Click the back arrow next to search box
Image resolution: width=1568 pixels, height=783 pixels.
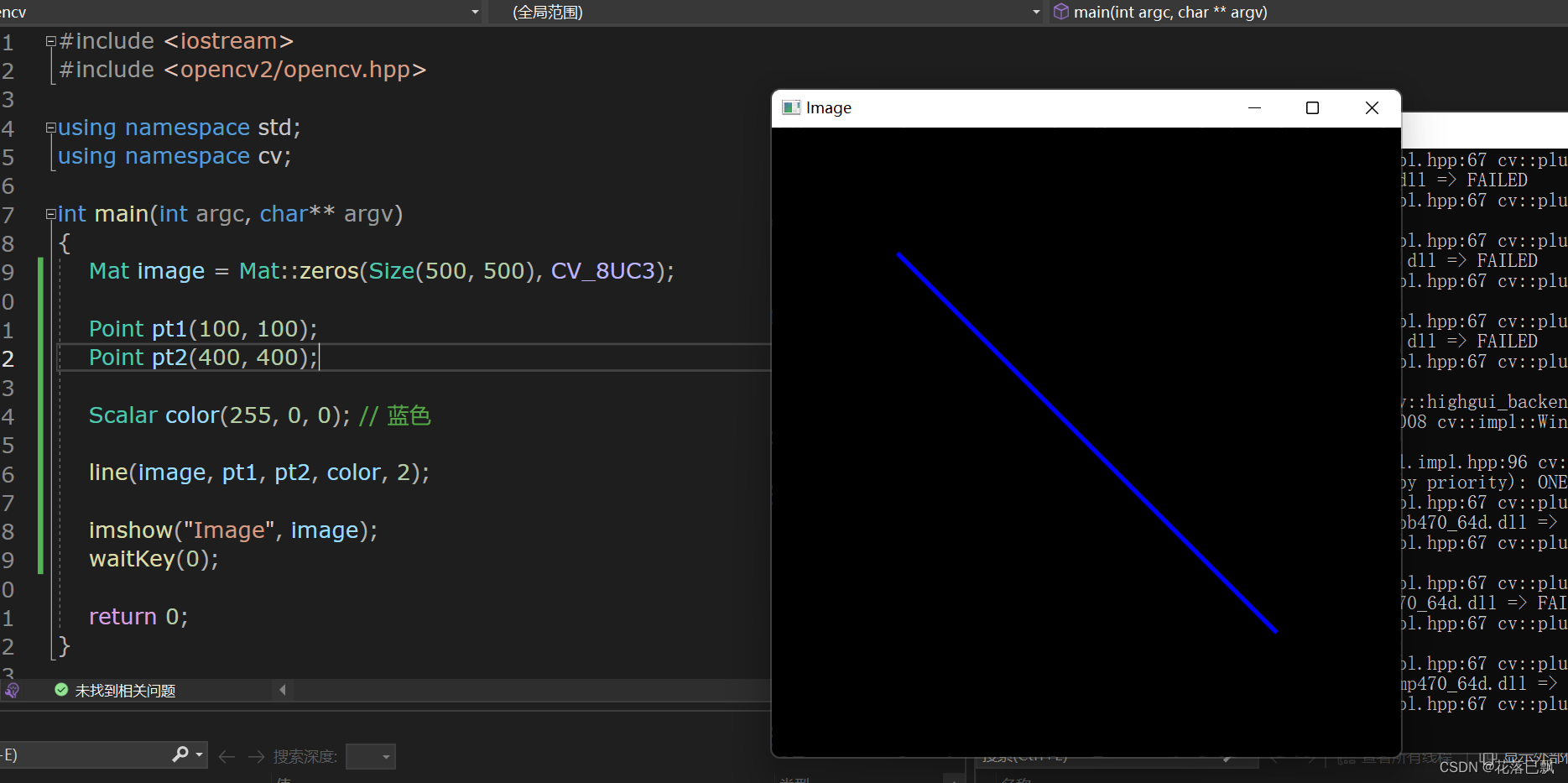point(227,757)
